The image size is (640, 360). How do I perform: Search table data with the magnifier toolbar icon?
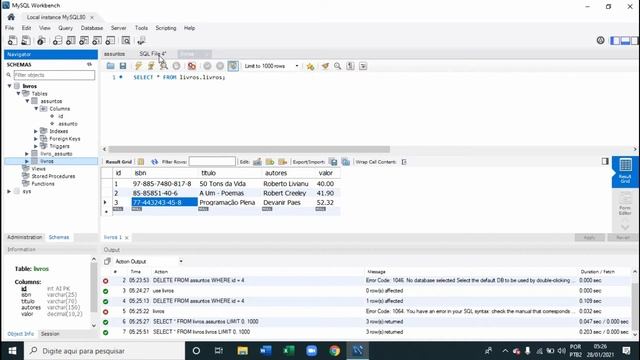pyautogui.click(x=126, y=40)
